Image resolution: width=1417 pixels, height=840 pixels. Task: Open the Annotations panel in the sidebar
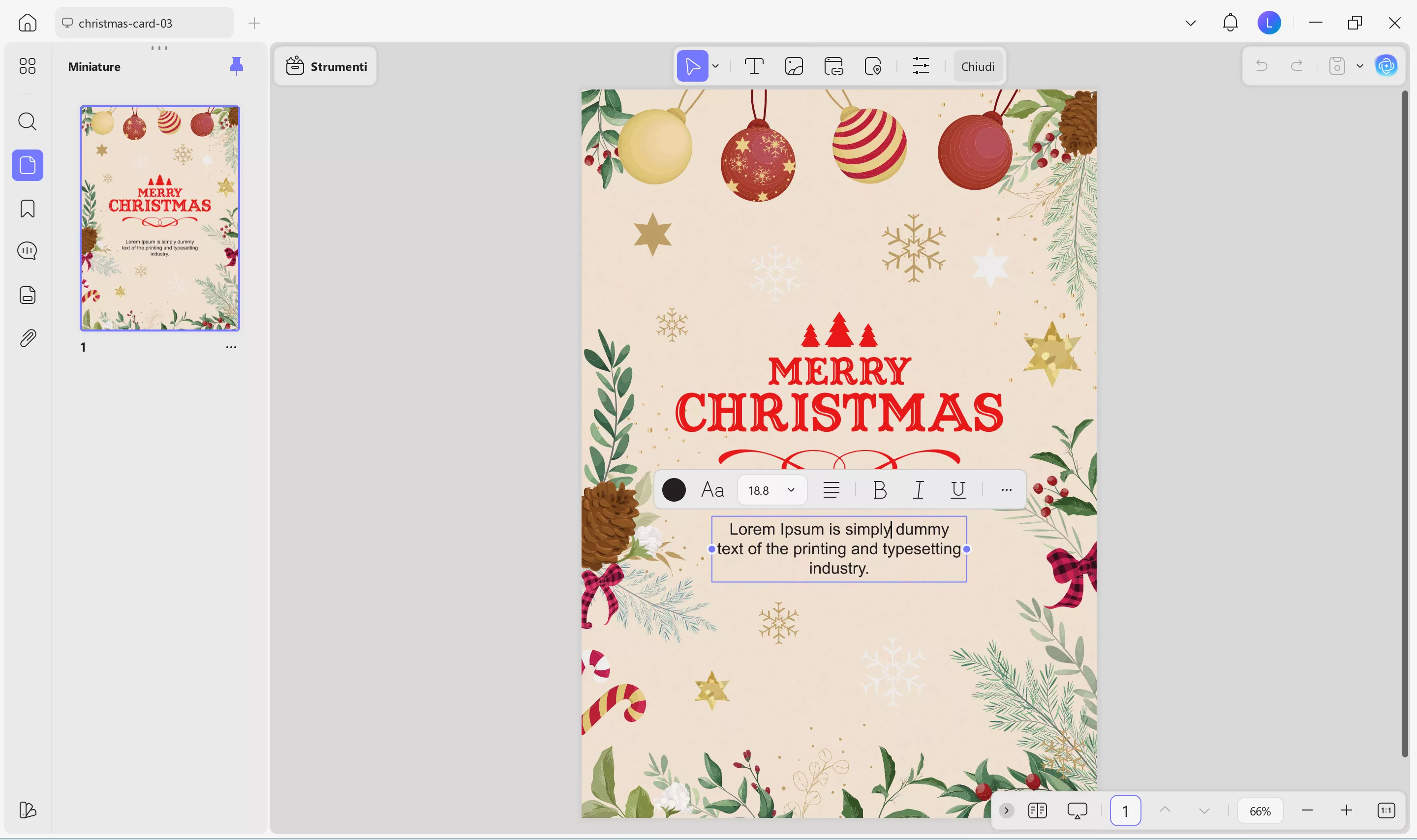coord(27,250)
